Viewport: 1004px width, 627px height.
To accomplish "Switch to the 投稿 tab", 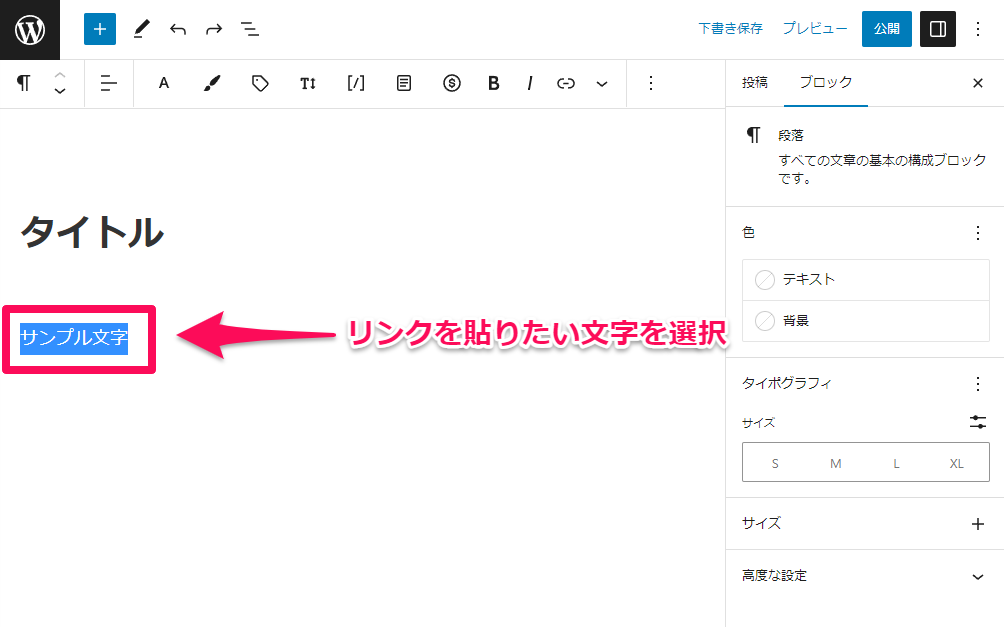I will (755, 83).
